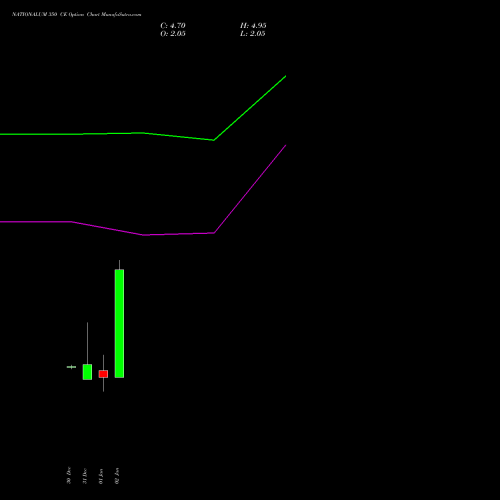
Task: Click the green 31 Dec candlestick body
Action: (x=87, y=372)
